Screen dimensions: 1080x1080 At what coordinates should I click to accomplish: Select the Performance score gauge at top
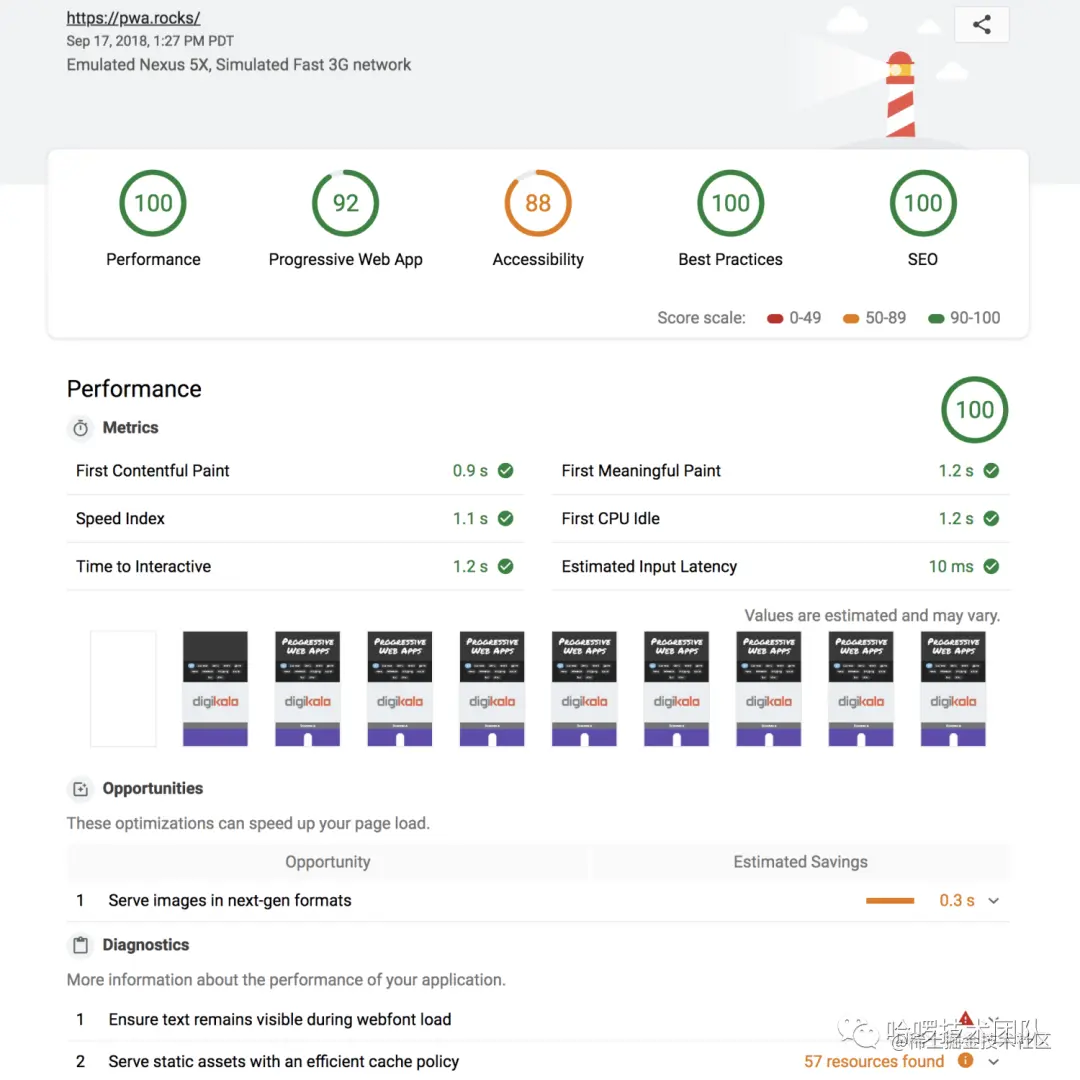pyautogui.click(x=153, y=203)
